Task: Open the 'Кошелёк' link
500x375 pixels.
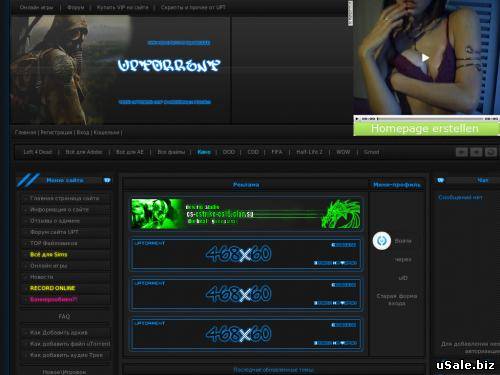Action: 106,133
